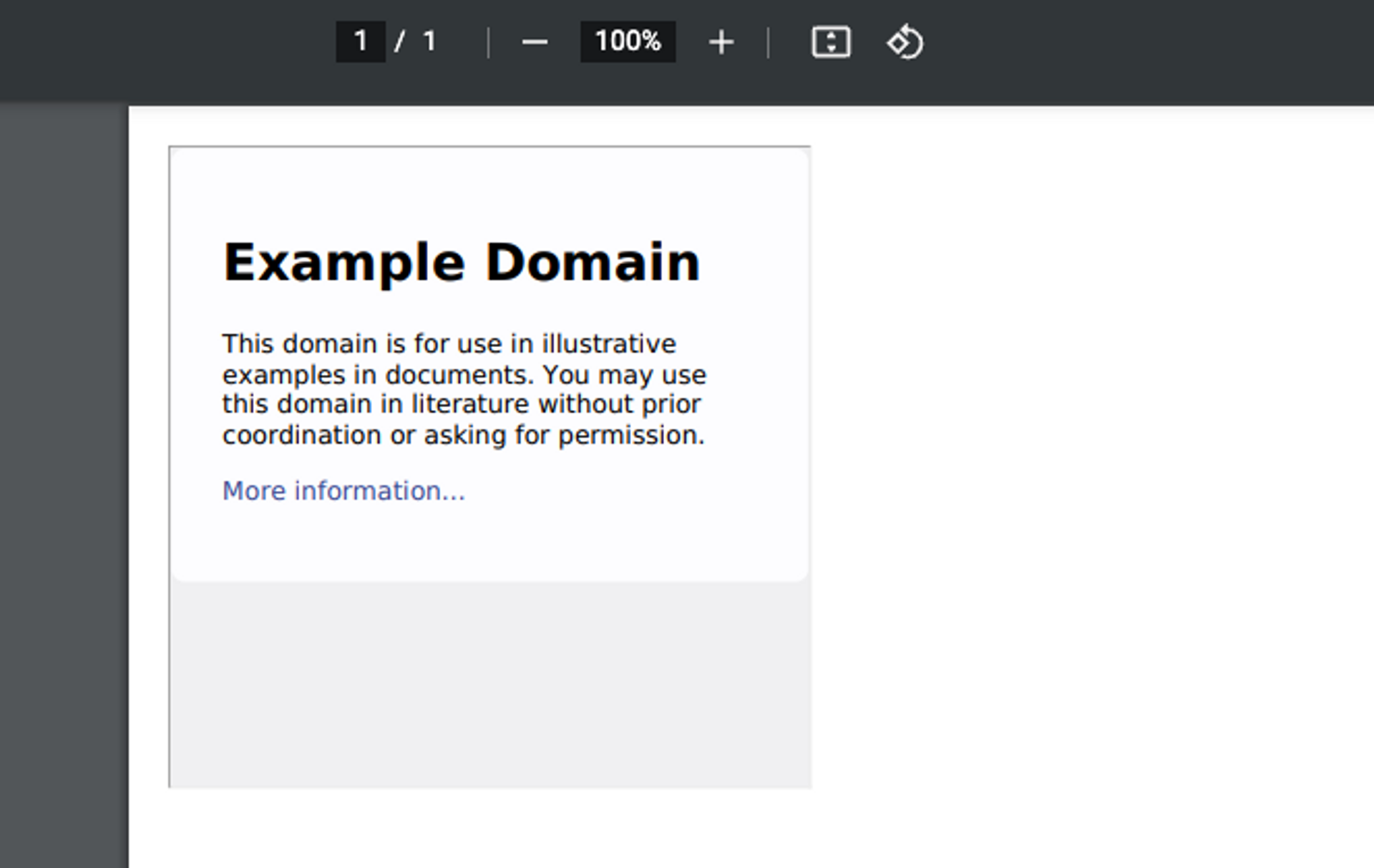Click the fit to page icon

[x=830, y=42]
